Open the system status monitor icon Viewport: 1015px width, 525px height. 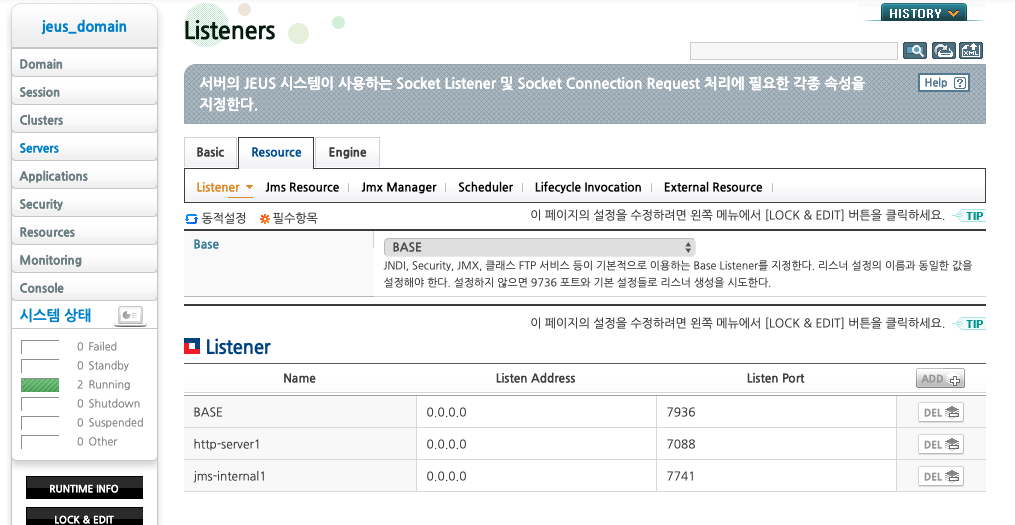point(130,316)
